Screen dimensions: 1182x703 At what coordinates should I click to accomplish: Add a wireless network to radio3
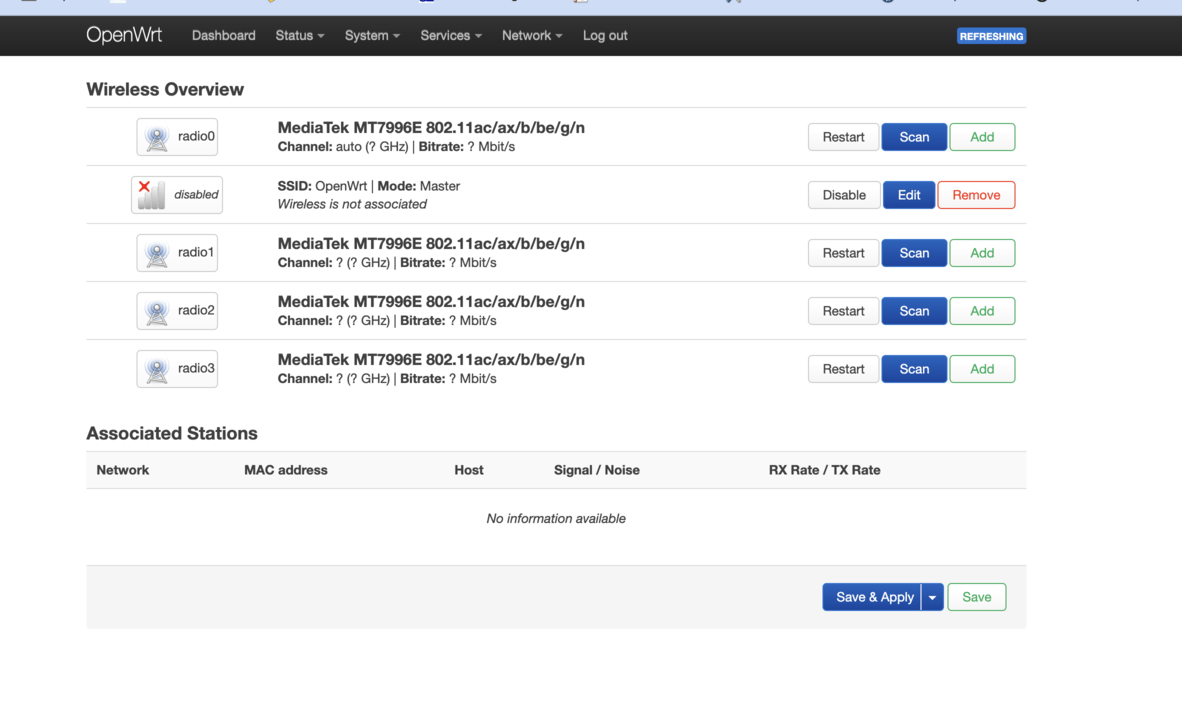[982, 369]
